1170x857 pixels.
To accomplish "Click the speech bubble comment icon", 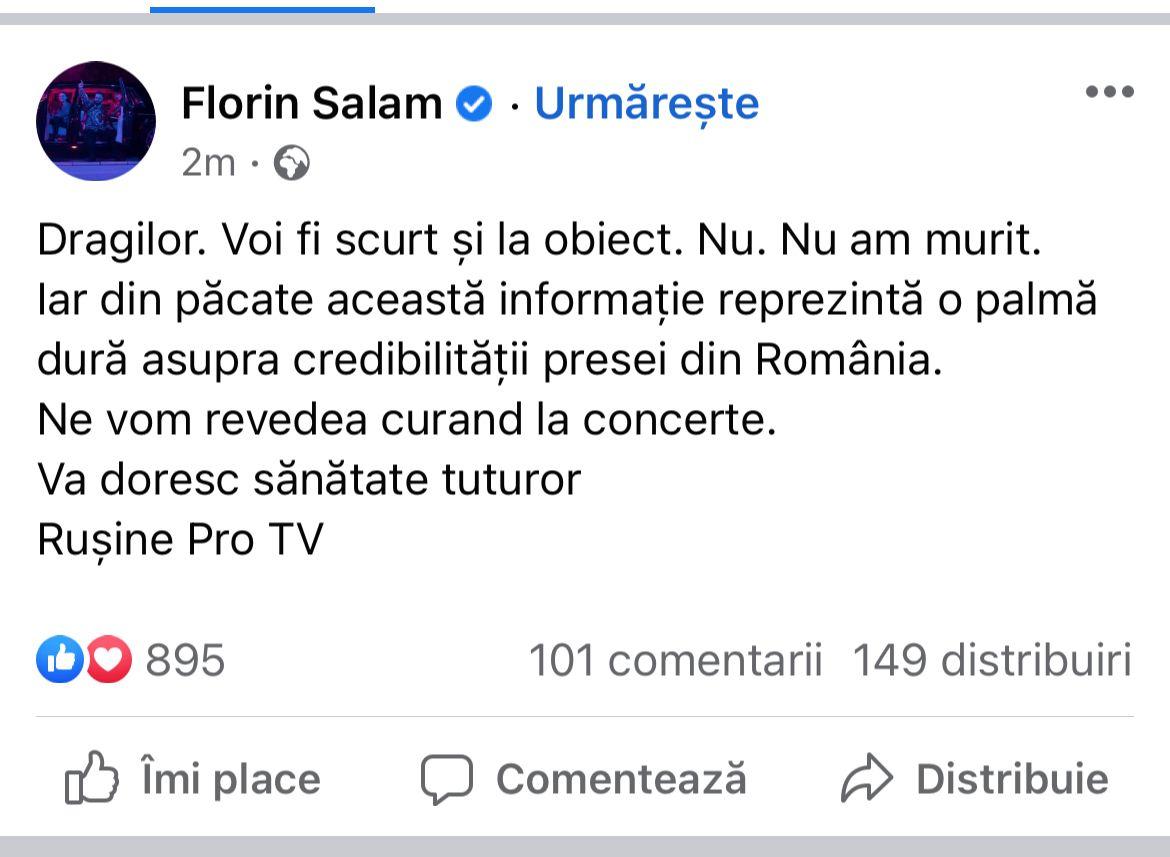I will coord(446,780).
